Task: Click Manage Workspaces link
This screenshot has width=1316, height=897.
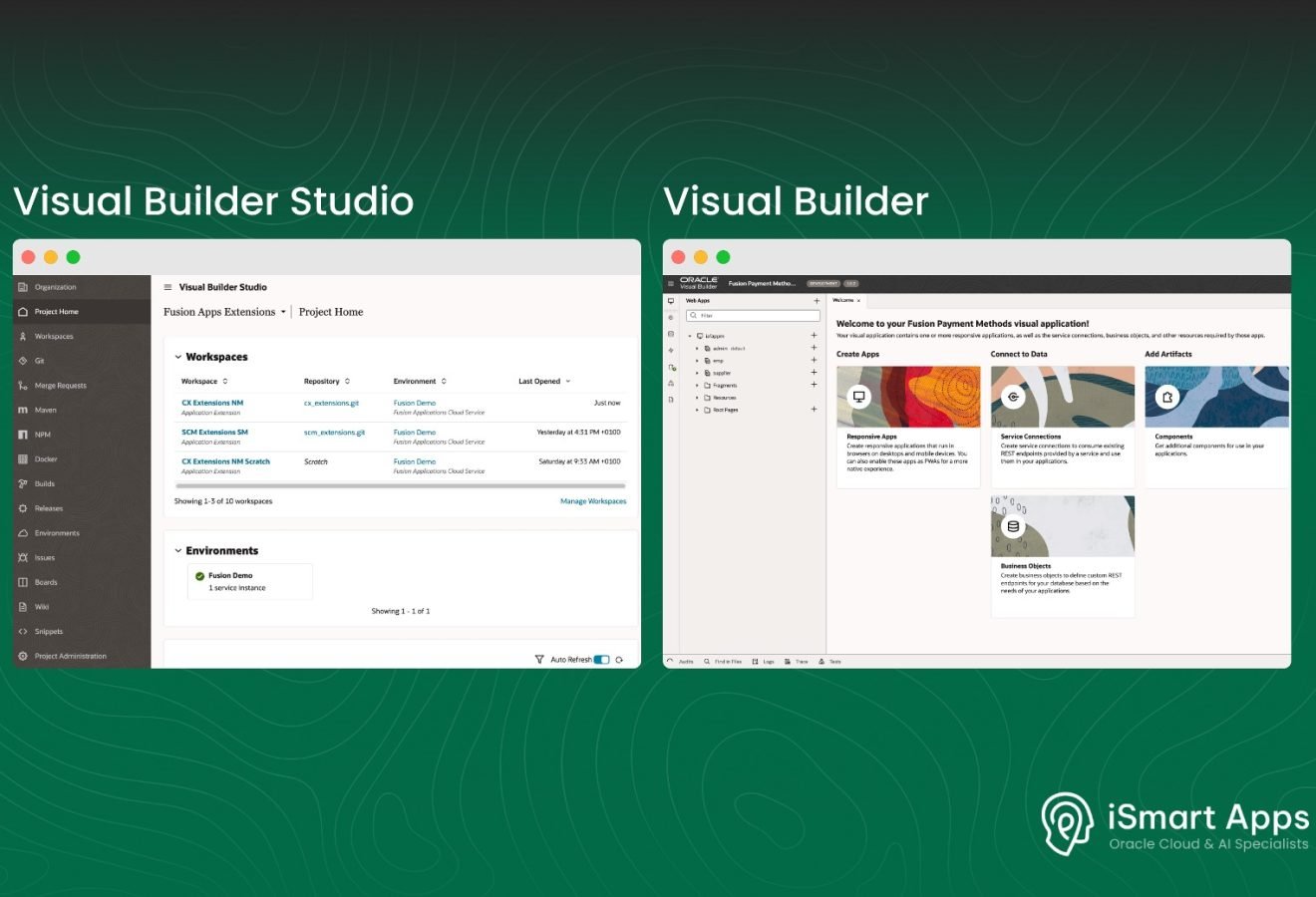Action: [593, 501]
